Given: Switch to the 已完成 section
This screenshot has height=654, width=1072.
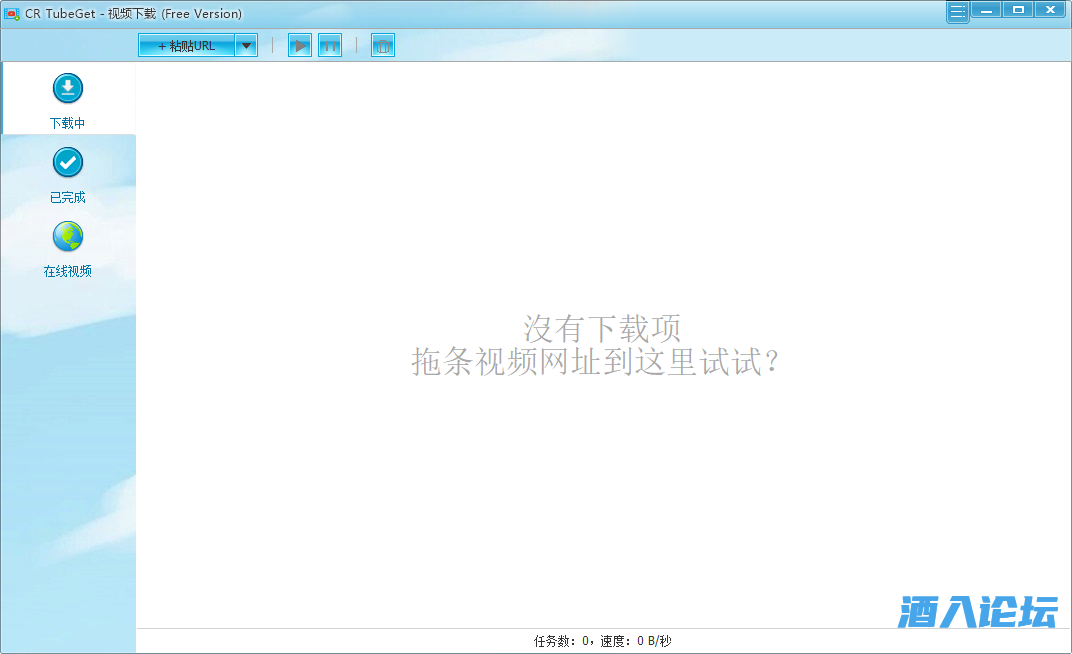Looking at the screenshot, I should [x=67, y=196].
